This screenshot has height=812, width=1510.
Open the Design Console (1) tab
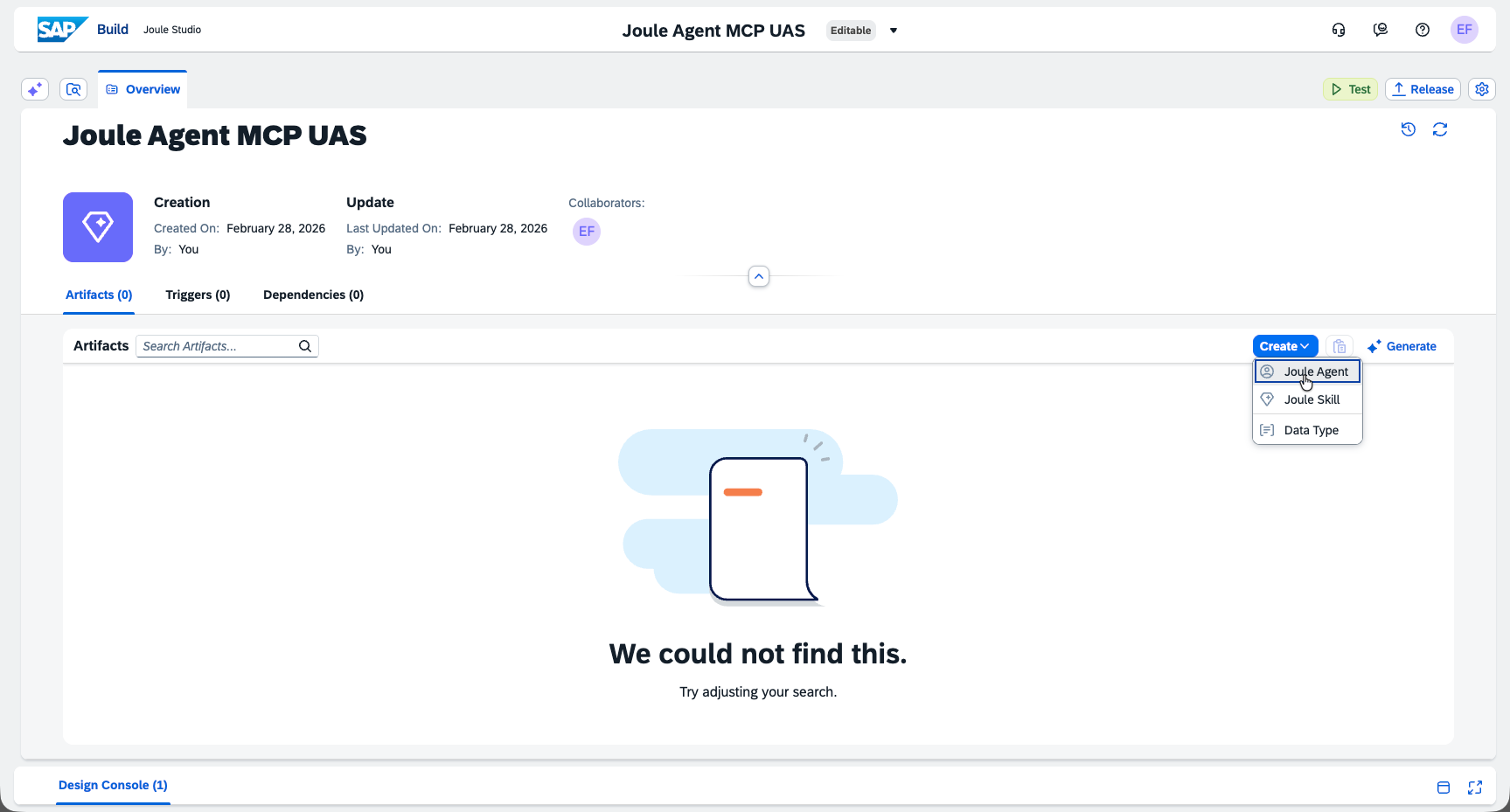click(x=113, y=785)
